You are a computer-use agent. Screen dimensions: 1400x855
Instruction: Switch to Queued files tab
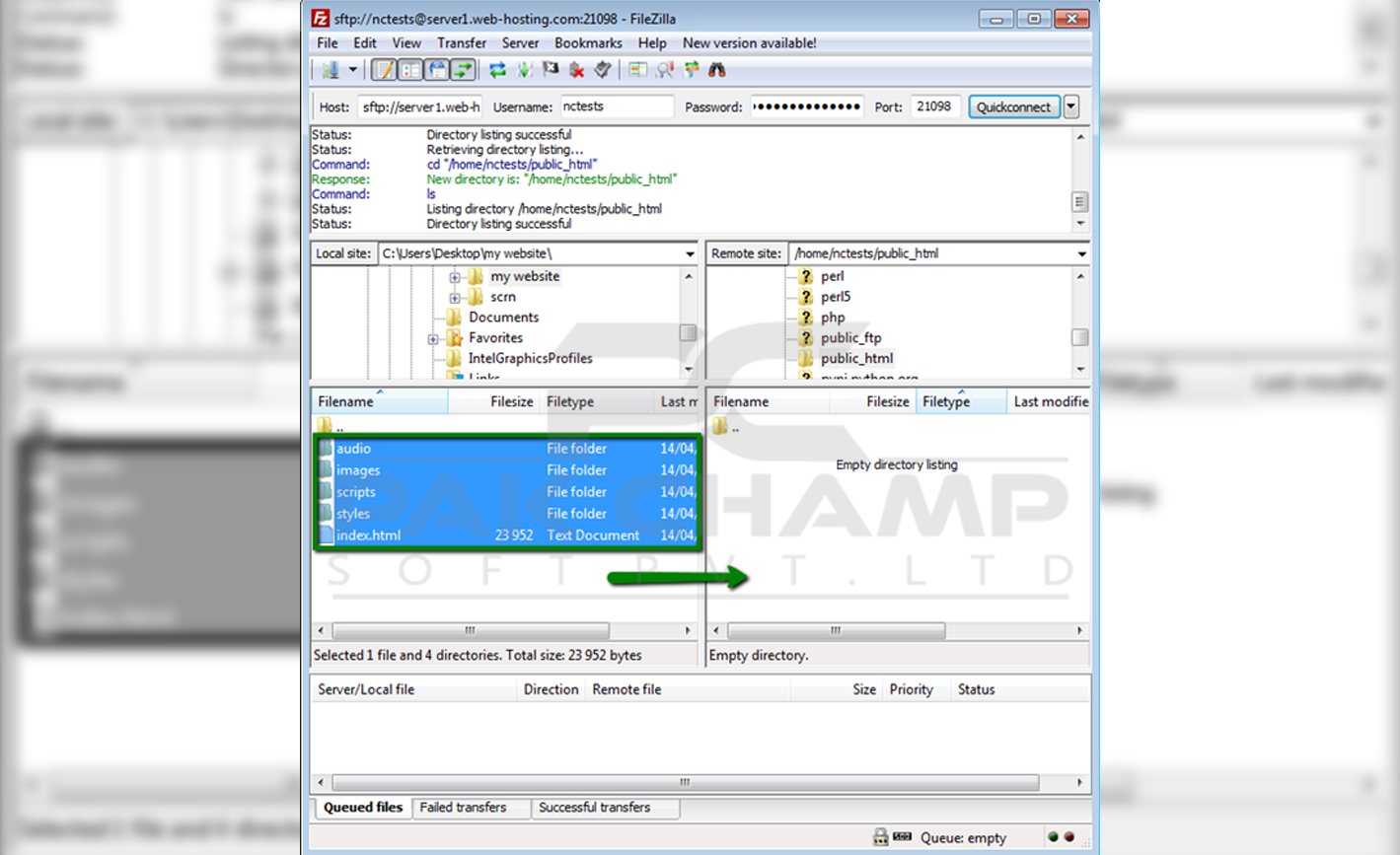[x=363, y=808]
